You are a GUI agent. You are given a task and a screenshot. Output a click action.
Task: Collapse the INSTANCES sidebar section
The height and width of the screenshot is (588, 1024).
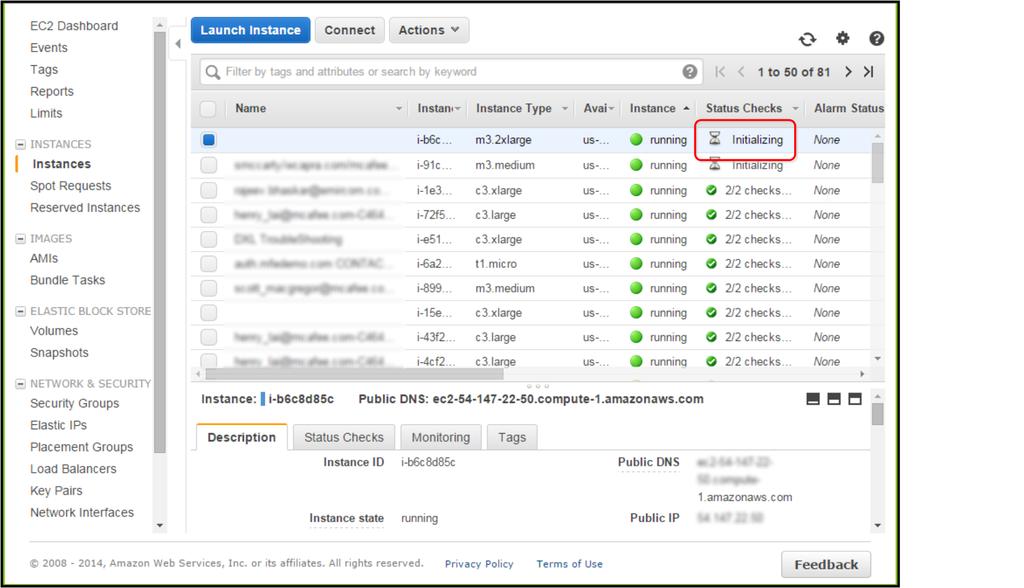point(20,144)
